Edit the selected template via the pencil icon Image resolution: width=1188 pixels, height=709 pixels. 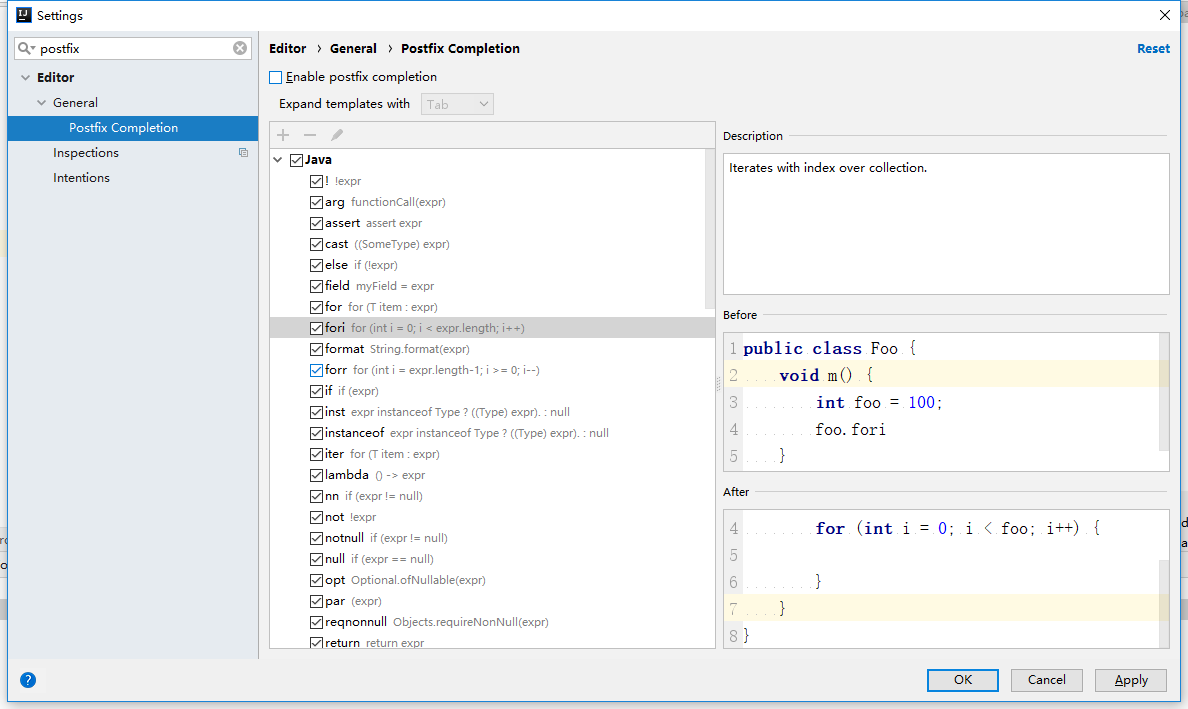click(x=336, y=134)
